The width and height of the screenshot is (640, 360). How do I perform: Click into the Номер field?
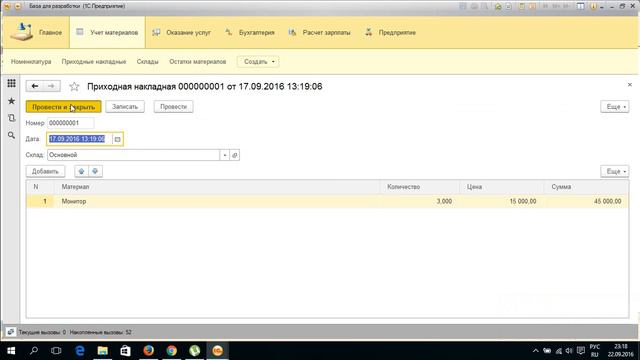pyautogui.click(x=71, y=123)
